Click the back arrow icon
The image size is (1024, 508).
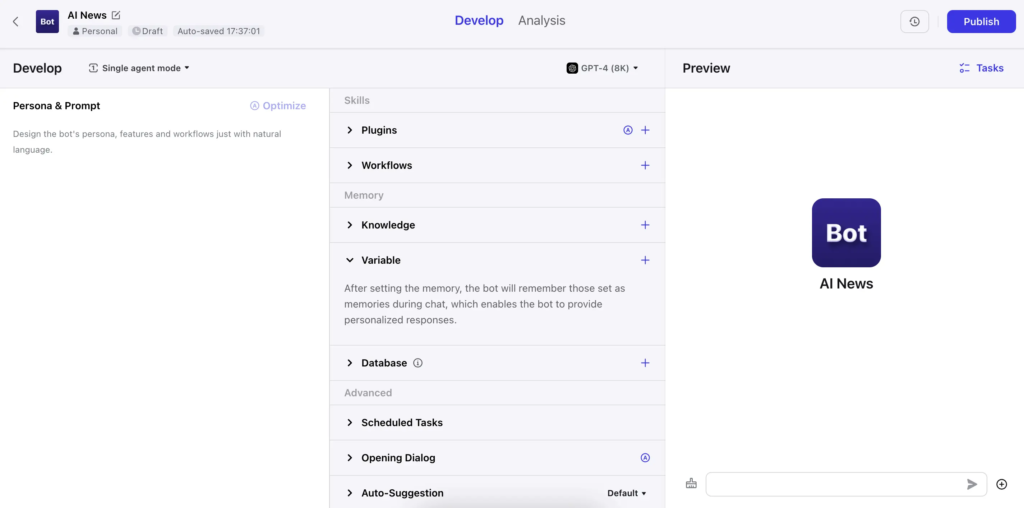[16, 22]
